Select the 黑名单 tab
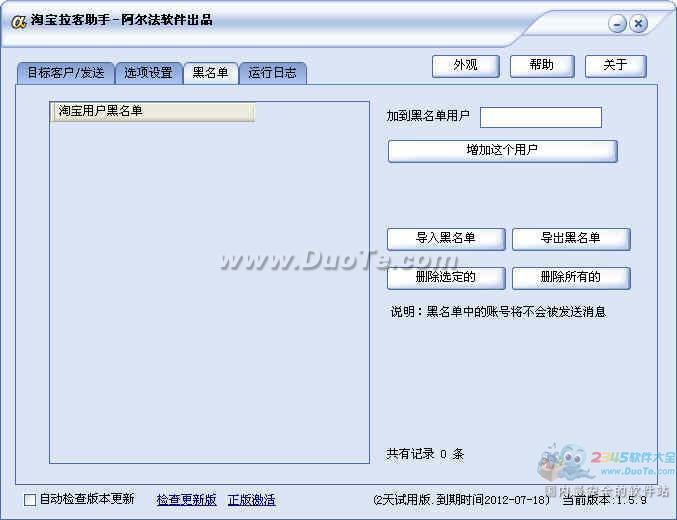Image resolution: width=677 pixels, height=520 pixels. (211, 73)
